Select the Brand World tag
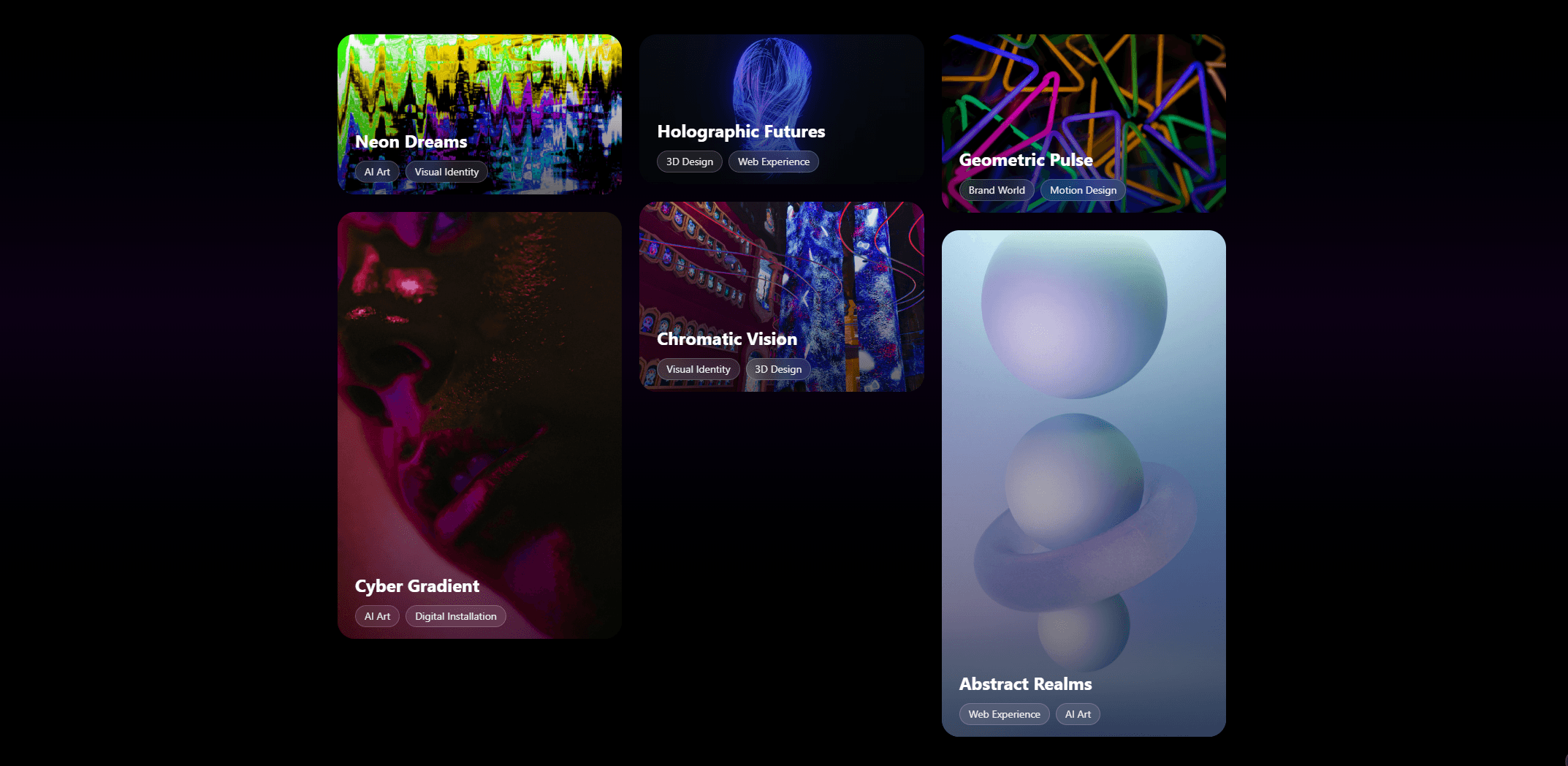This screenshot has height=766, width=1568. pos(997,189)
